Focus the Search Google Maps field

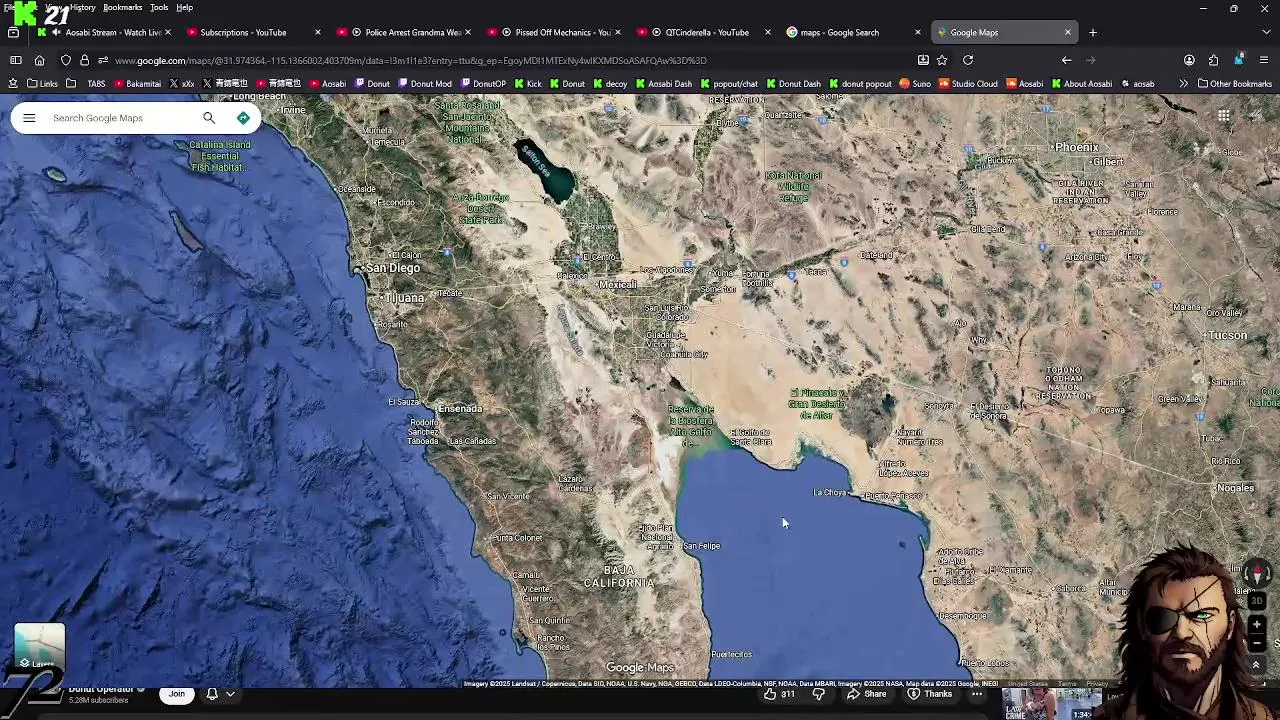[x=122, y=118]
